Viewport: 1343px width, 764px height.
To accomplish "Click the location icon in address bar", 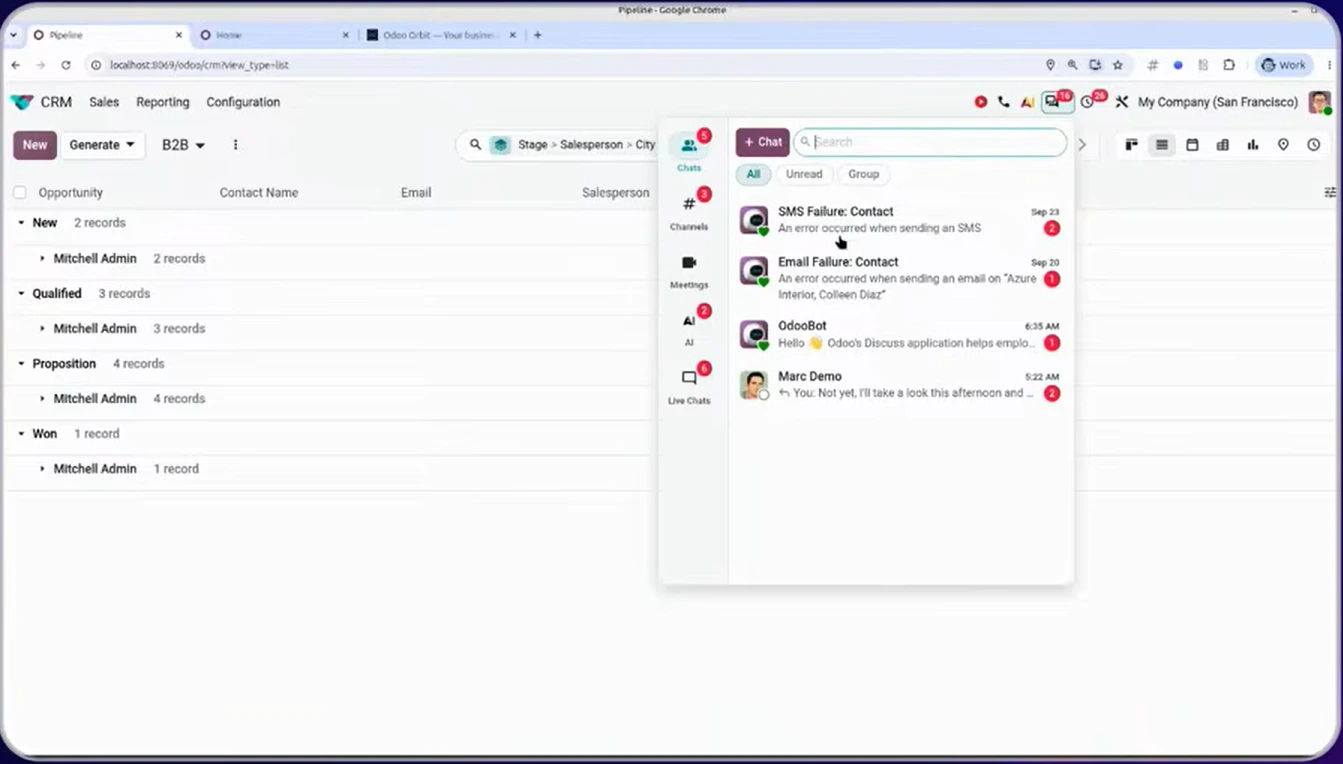I will click(1050, 65).
